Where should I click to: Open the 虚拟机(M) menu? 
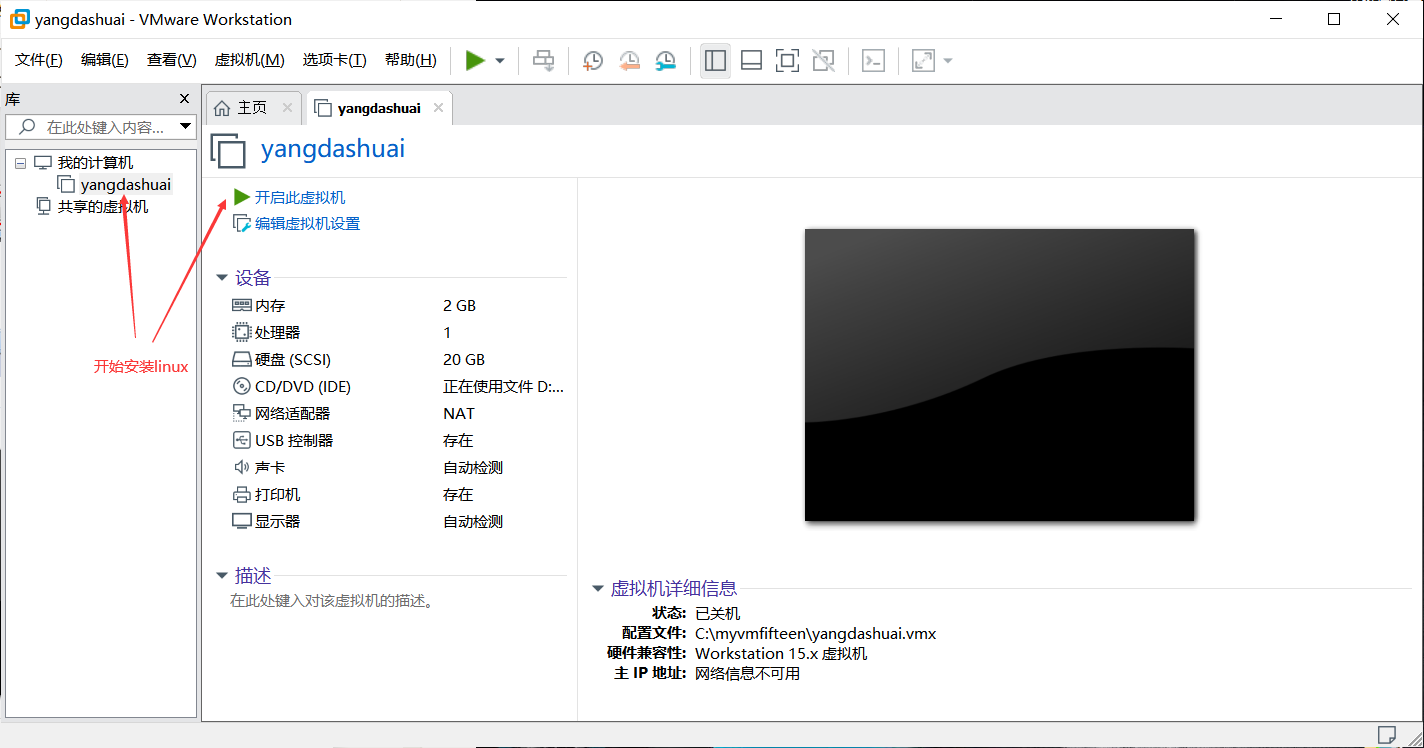tap(250, 60)
